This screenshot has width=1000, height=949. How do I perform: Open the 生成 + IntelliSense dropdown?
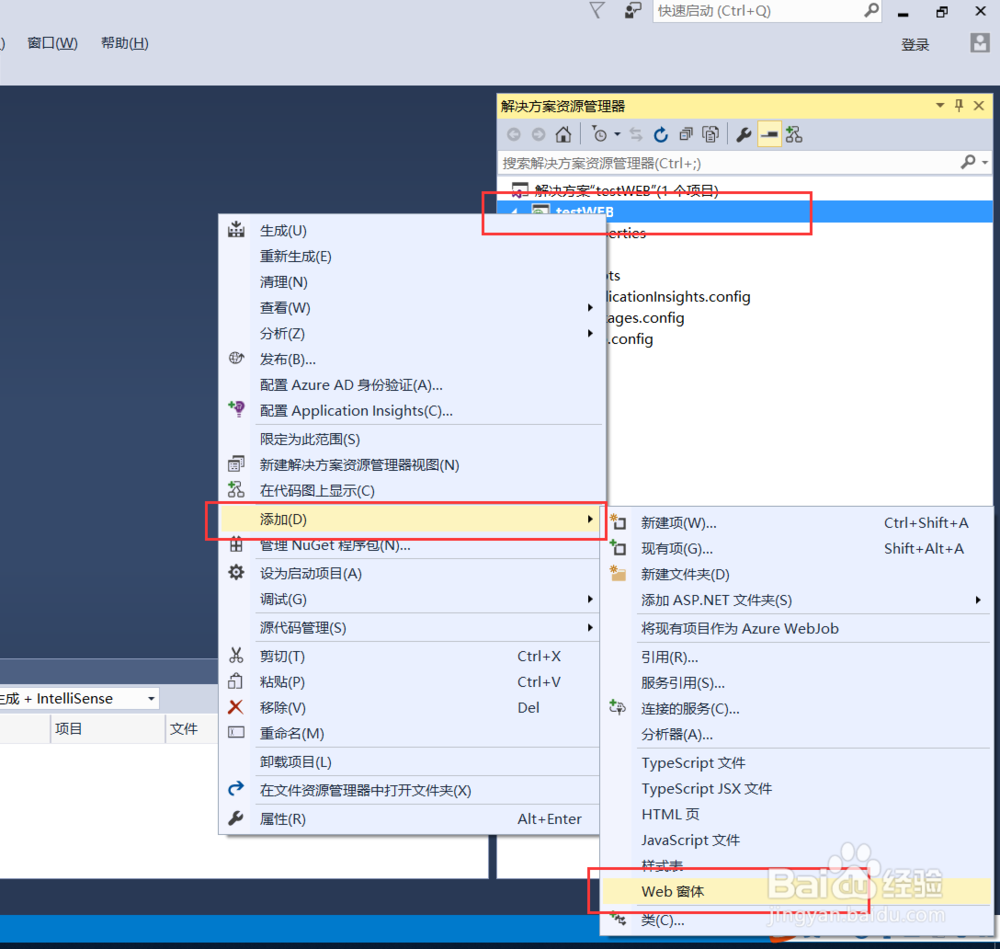(x=153, y=698)
